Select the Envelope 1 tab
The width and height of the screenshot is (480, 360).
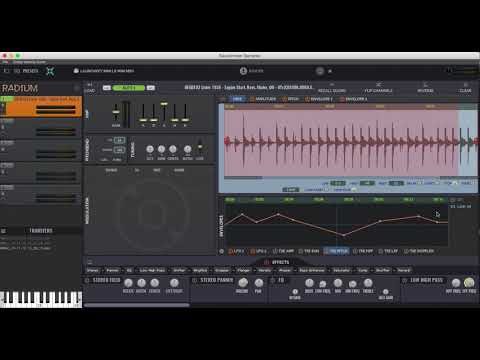coord(319,99)
